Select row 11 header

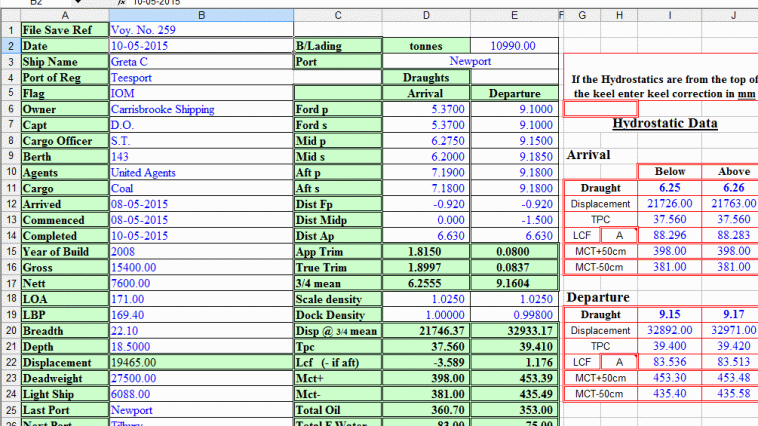tap(10, 189)
